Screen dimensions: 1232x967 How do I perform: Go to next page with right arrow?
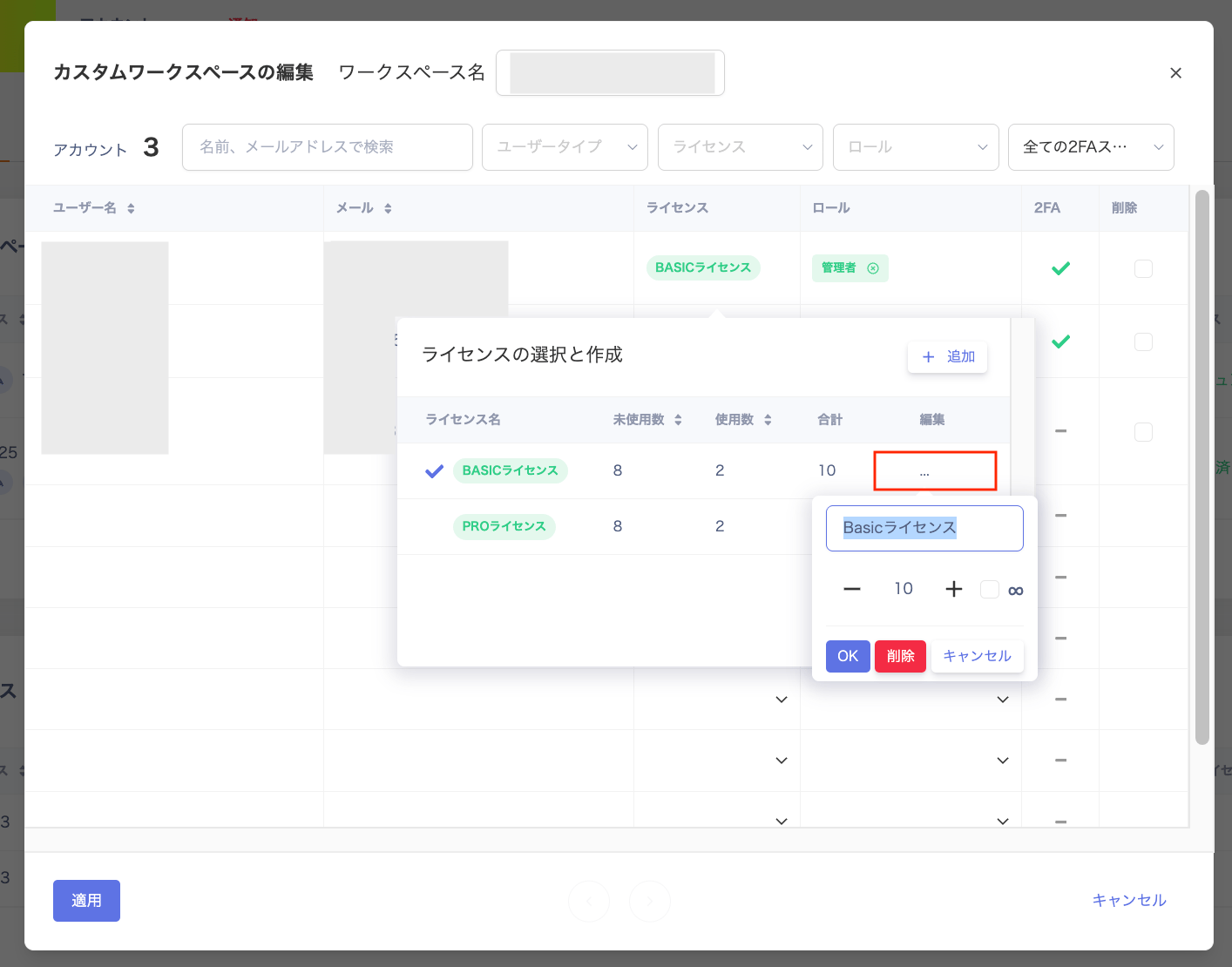pyautogui.click(x=650, y=902)
